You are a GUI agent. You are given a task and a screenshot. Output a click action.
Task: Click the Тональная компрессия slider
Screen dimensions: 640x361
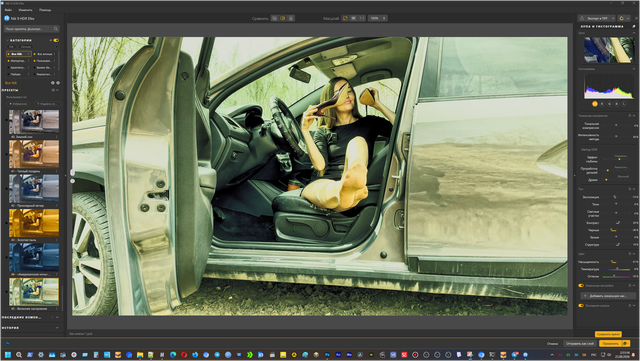616,125
